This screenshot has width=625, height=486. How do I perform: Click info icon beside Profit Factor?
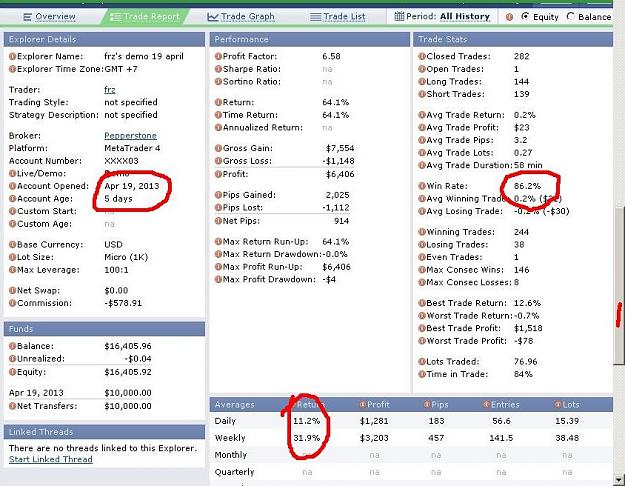coord(218,56)
